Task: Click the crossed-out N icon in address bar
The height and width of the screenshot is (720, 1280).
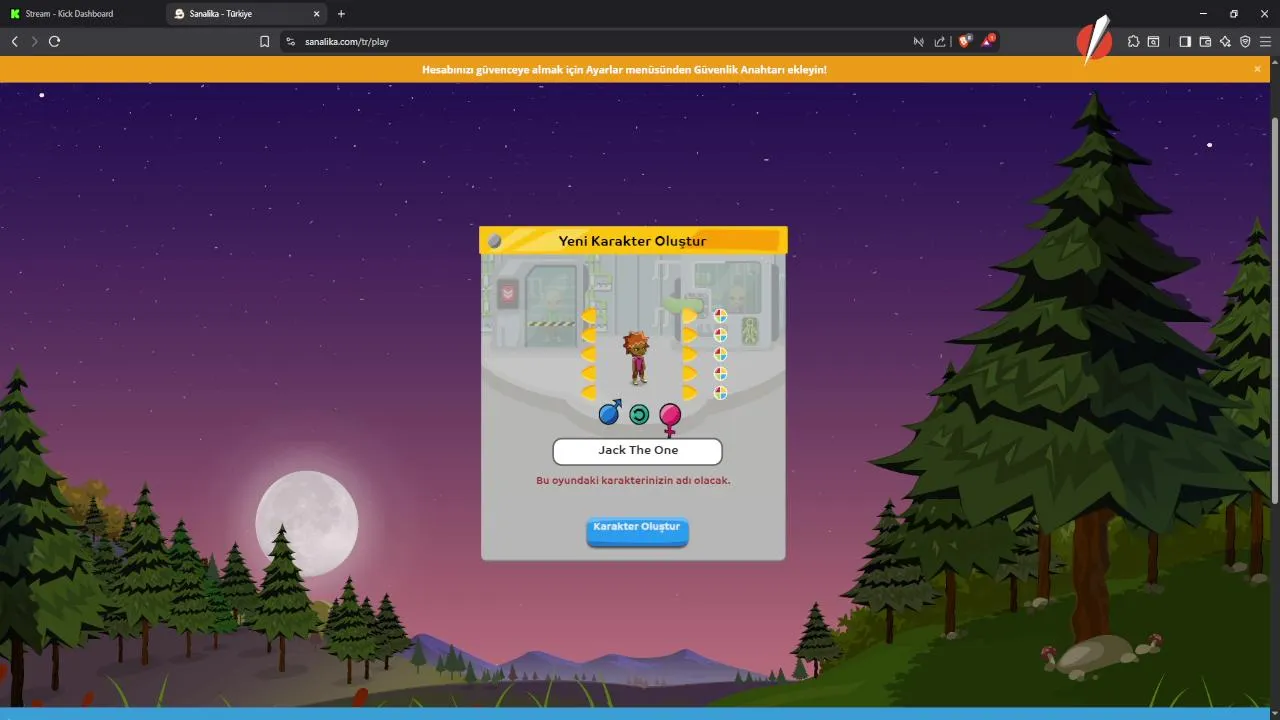Action: 918,42
